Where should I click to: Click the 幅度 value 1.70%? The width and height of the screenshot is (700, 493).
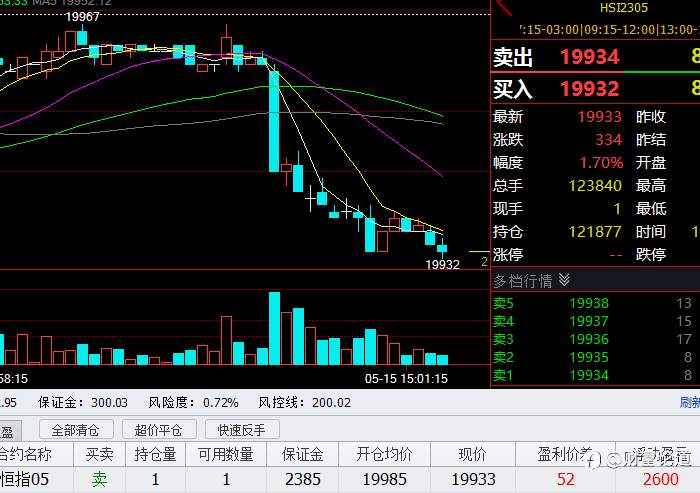601,163
